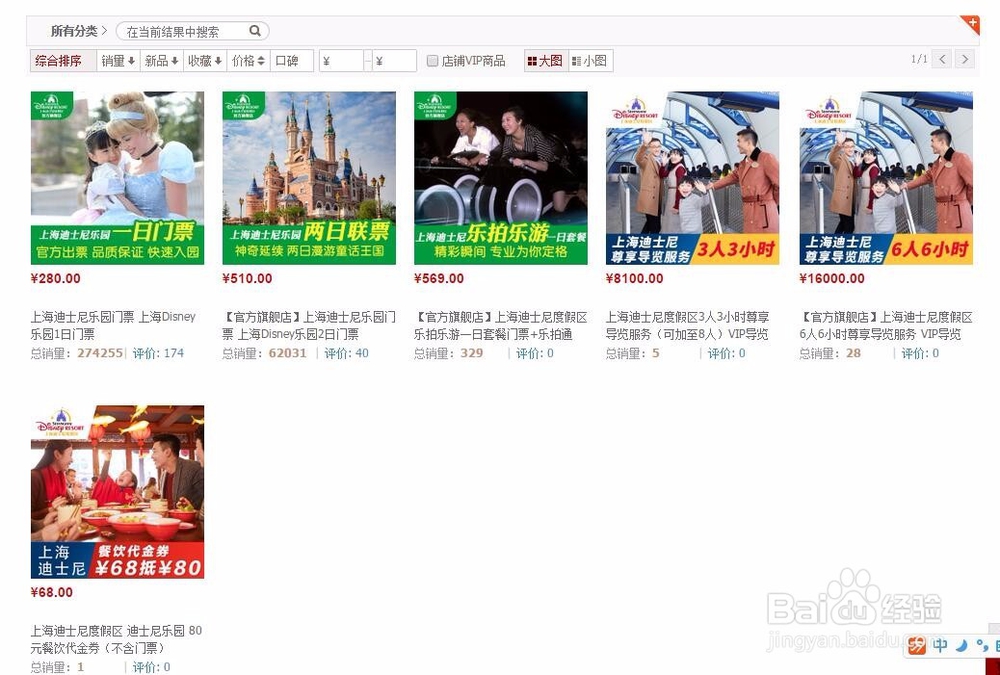Sort by 新品
The image size is (1000, 675).
tap(161, 61)
